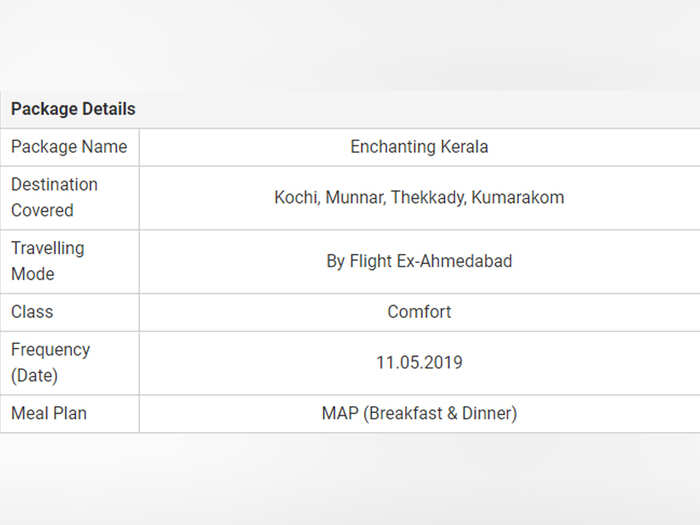Click the Comfort class value
The image size is (700, 525).
(419, 312)
